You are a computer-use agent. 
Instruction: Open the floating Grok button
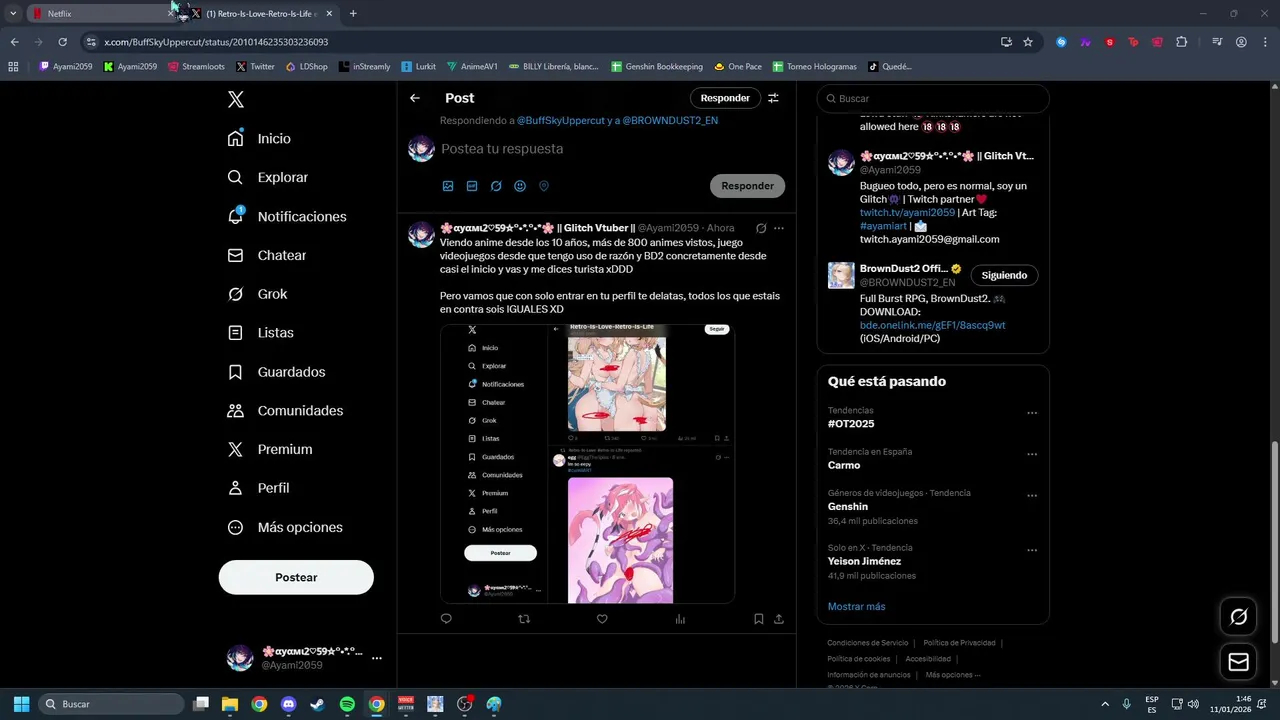1238,617
